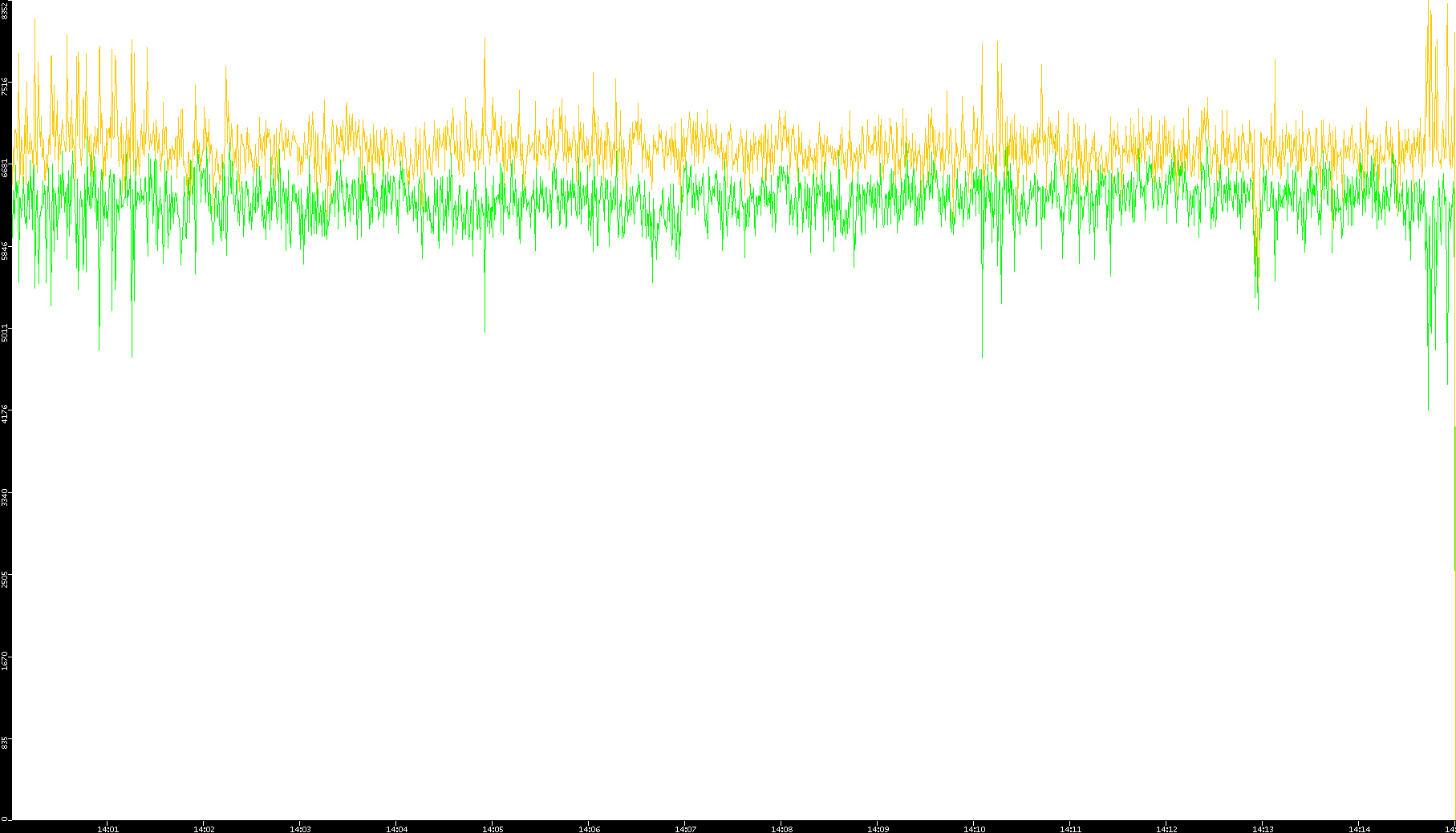This screenshot has height=833, width=1456.
Task: Click the 5846 y-axis label
Action: click(x=5, y=250)
